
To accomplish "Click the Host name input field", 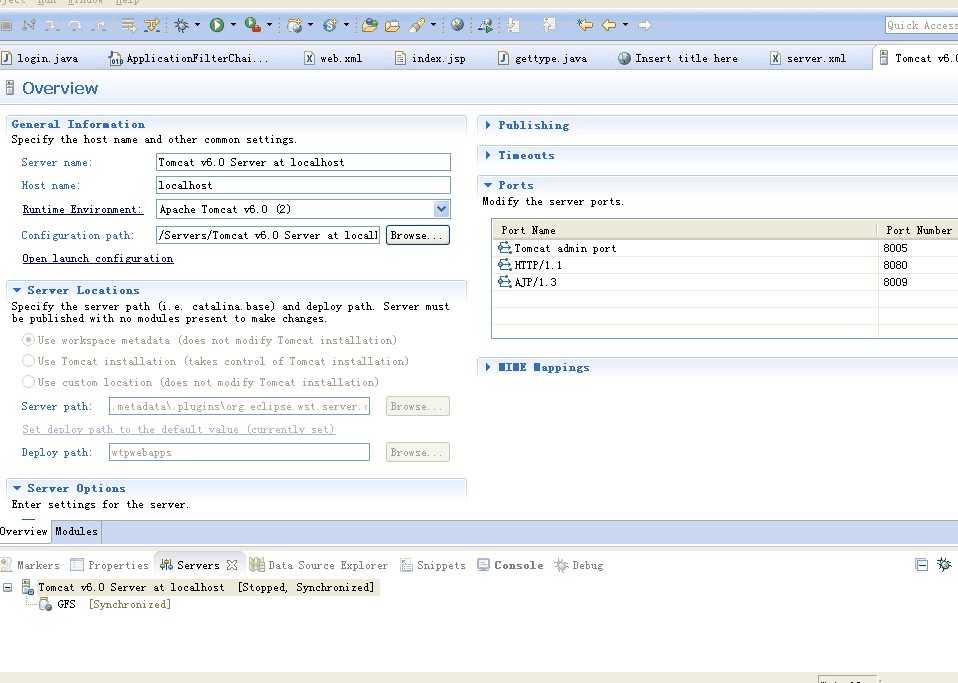I will tap(304, 185).
